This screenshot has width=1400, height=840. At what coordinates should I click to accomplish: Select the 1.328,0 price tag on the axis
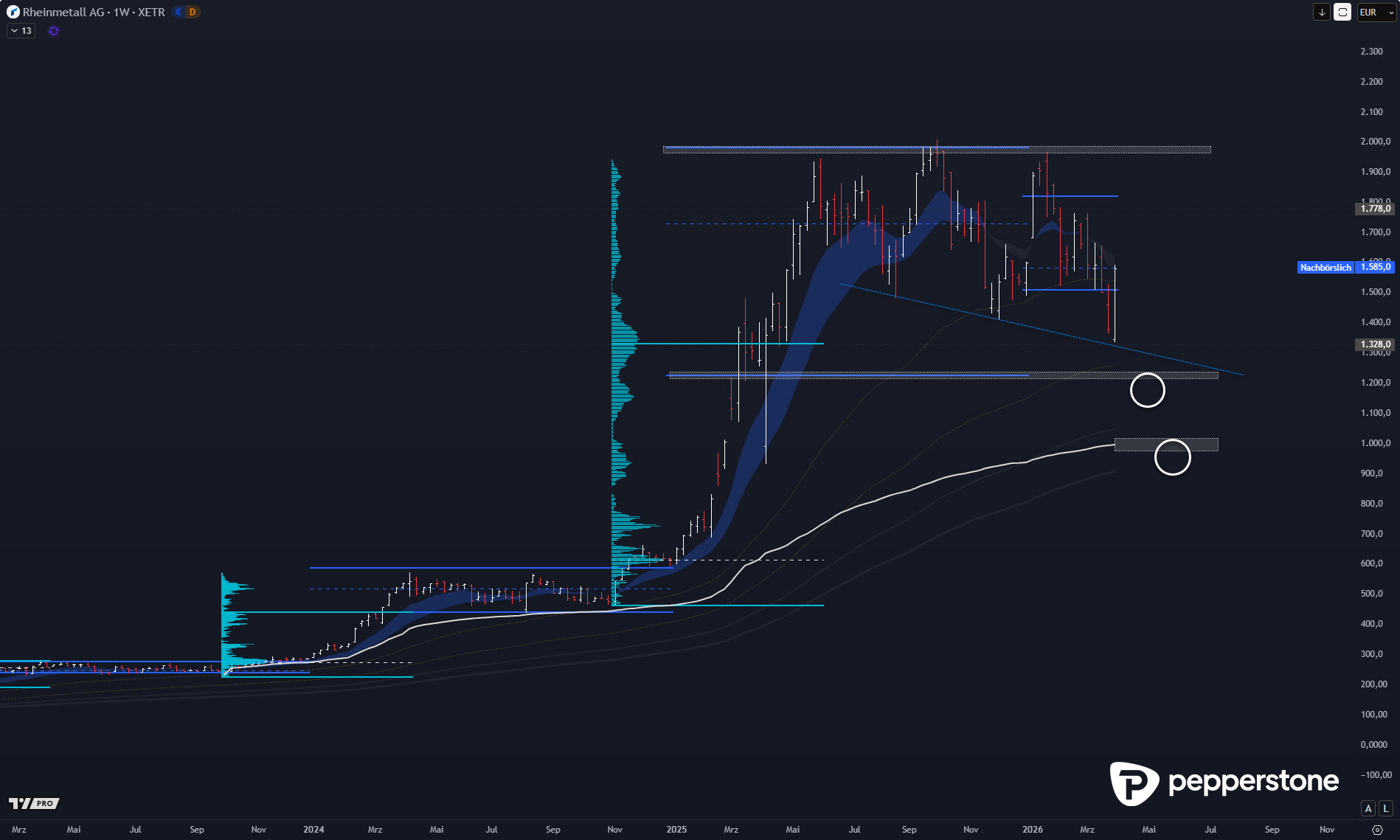click(1376, 344)
